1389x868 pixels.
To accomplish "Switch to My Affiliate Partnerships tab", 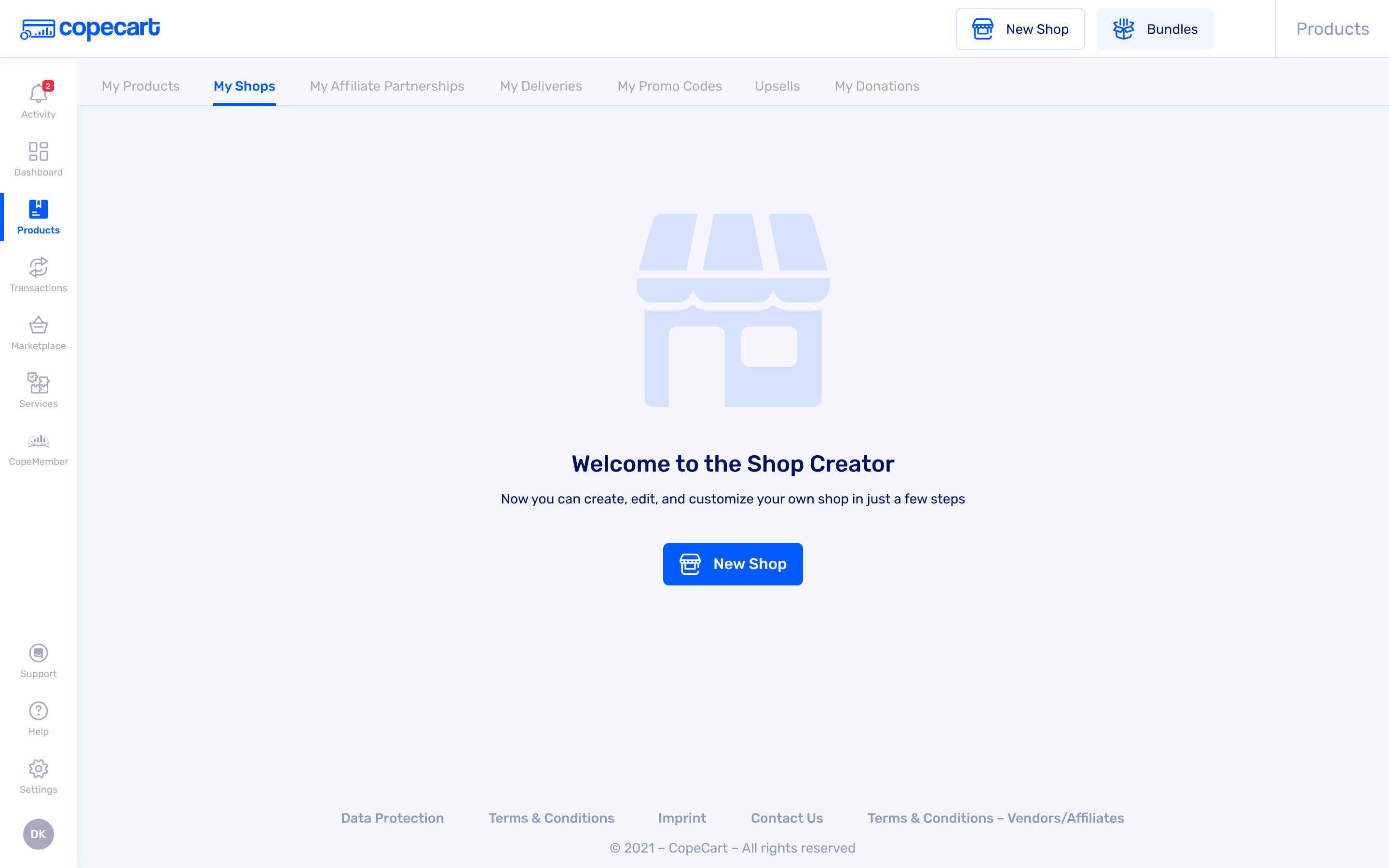I will [x=387, y=86].
